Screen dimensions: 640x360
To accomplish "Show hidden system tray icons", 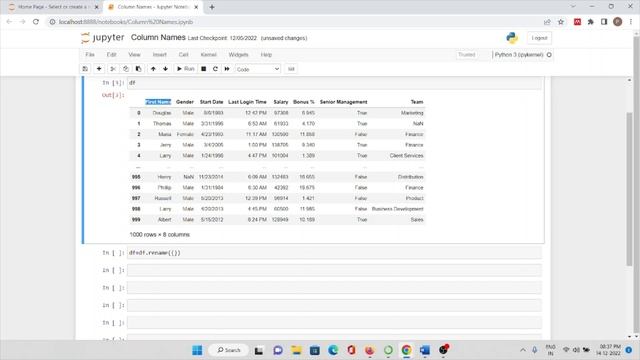I will tap(523, 350).
